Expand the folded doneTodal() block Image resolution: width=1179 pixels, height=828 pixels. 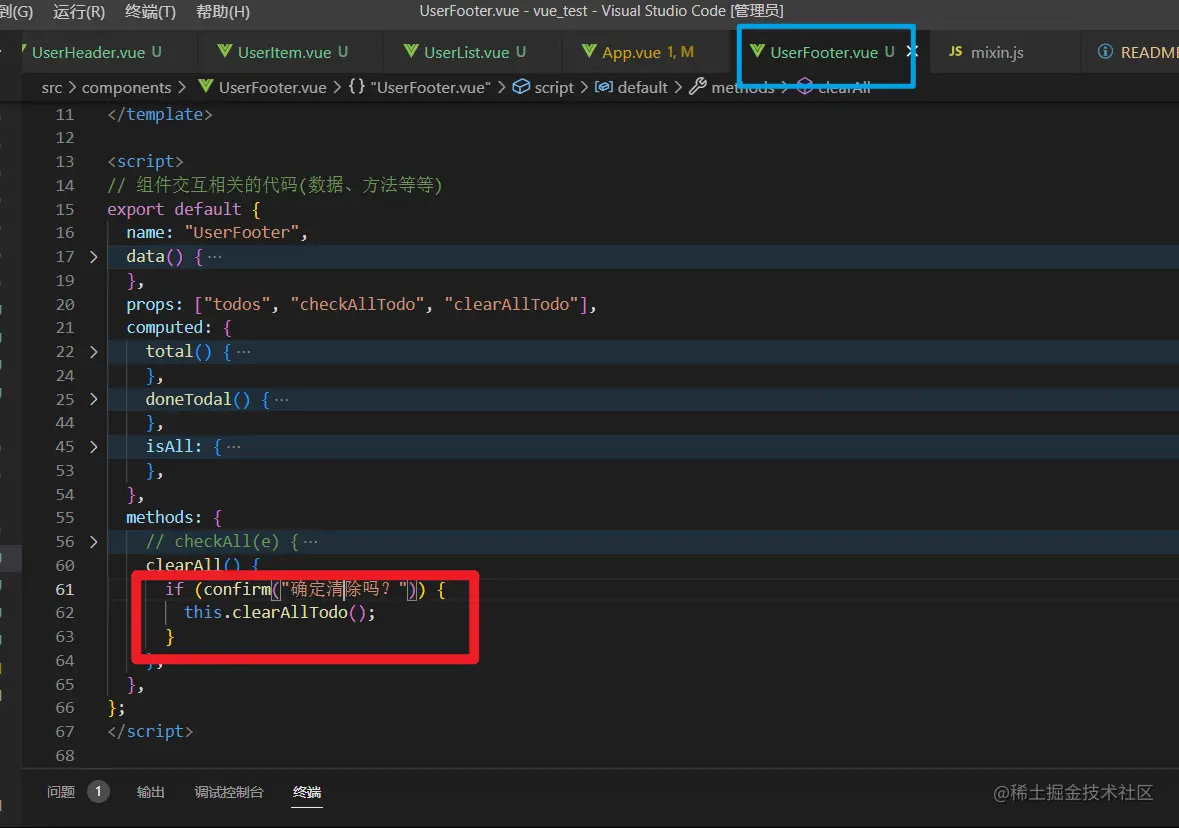pyautogui.click(x=93, y=399)
